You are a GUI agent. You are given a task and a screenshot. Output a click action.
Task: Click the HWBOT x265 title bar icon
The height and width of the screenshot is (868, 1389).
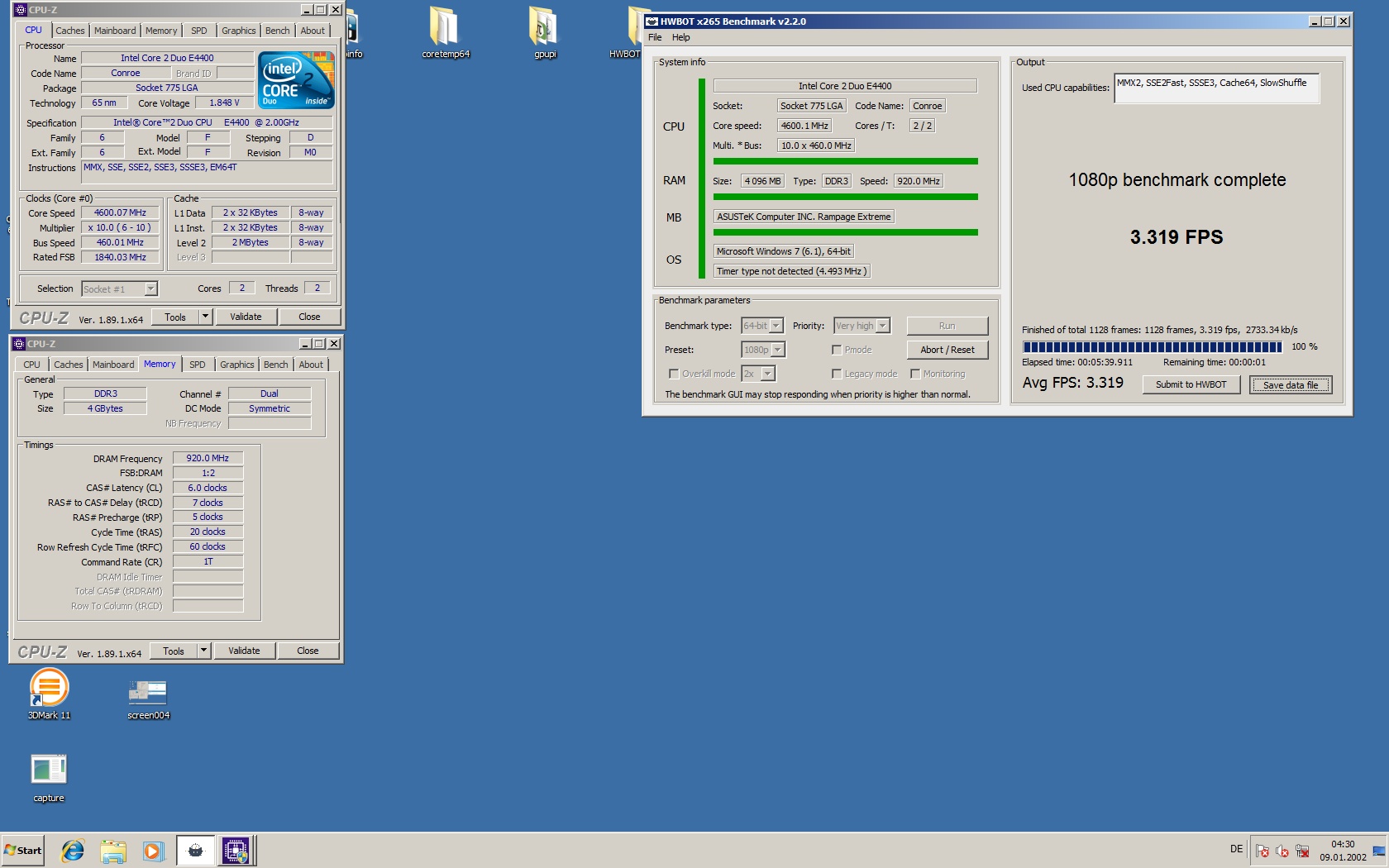[x=652, y=21]
